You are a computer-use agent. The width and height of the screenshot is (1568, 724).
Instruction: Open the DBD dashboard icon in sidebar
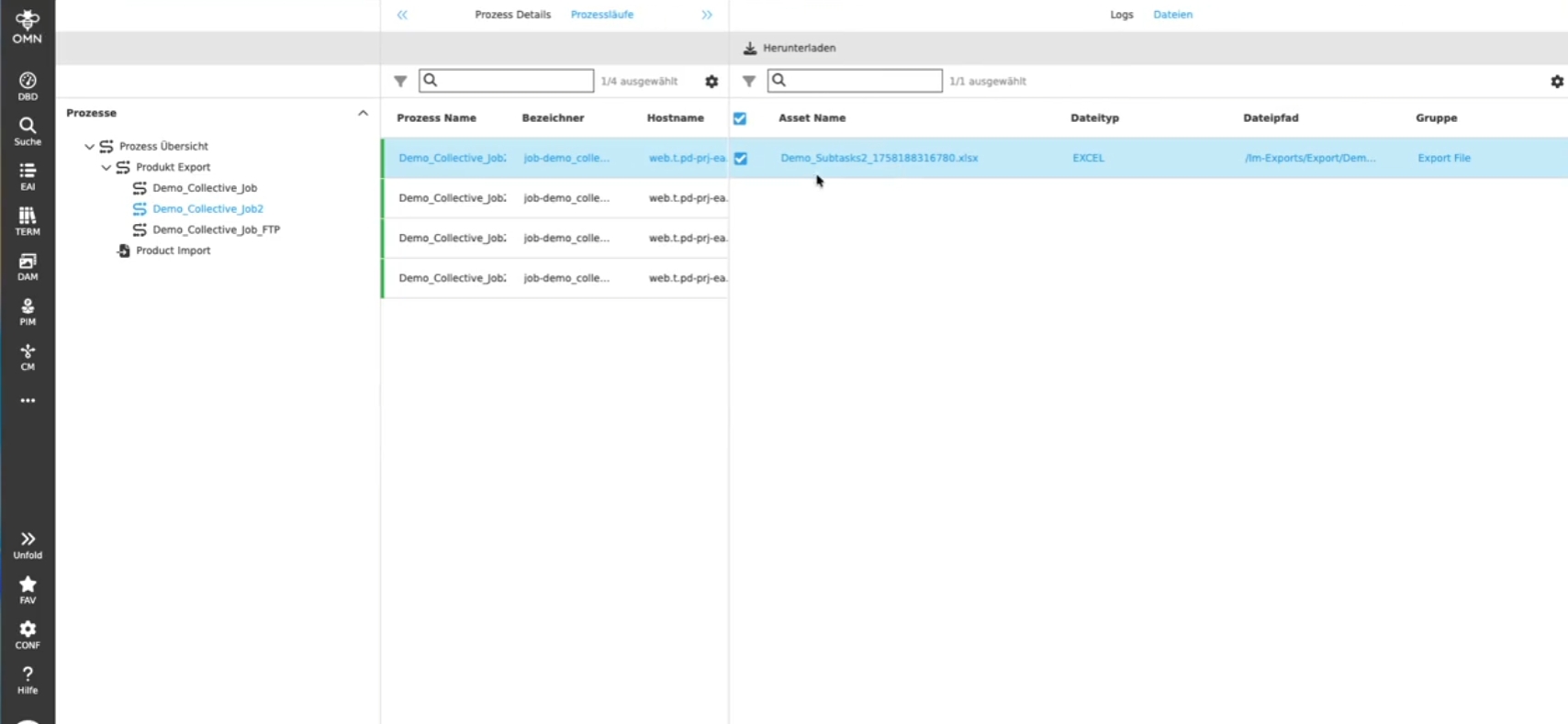[28, 85]
